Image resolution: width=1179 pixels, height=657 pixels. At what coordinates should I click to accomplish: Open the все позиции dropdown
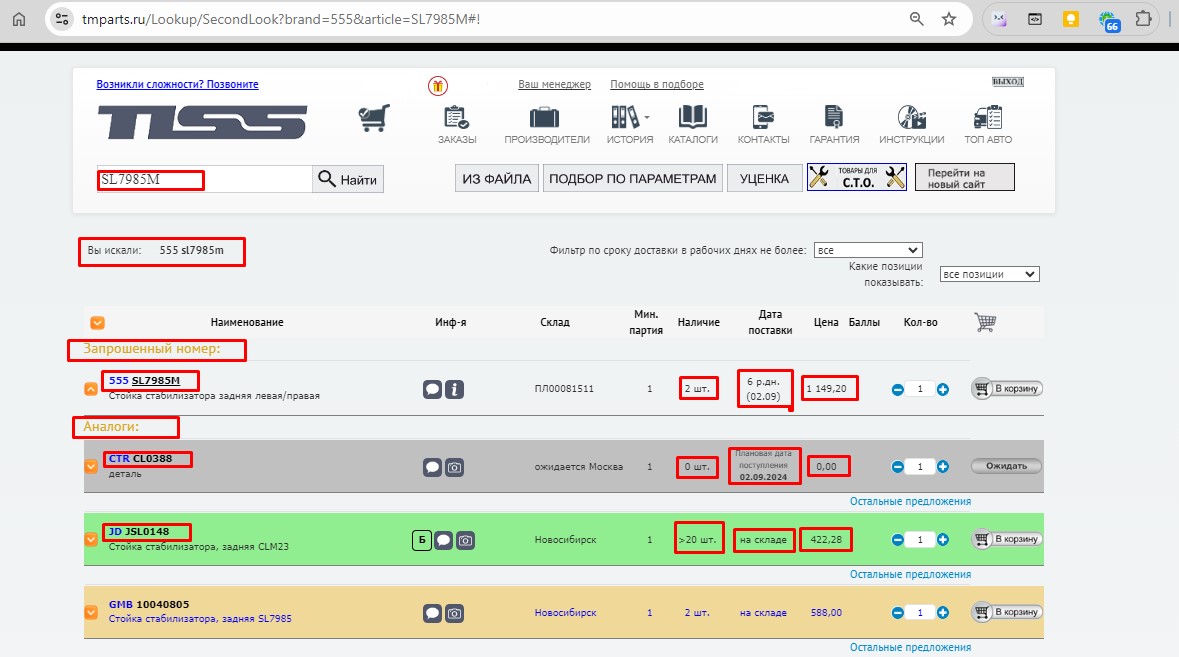[x=990, y=274]
